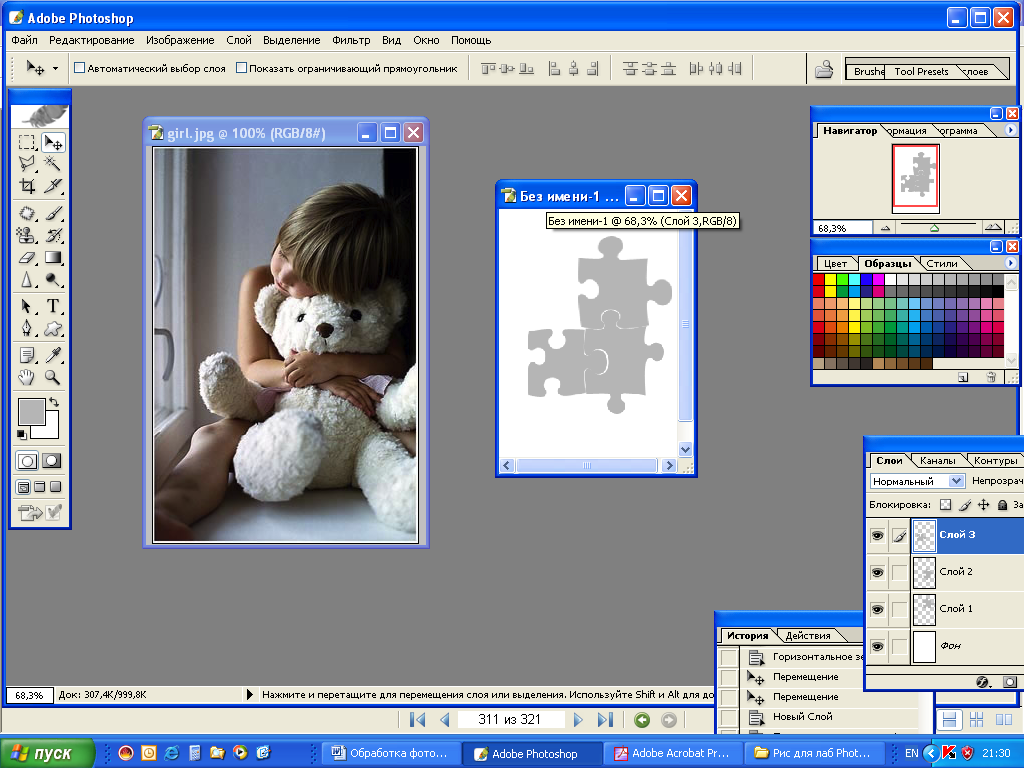Enable 'Автоматический выбор слоя' checkbox

coord(80,67)
